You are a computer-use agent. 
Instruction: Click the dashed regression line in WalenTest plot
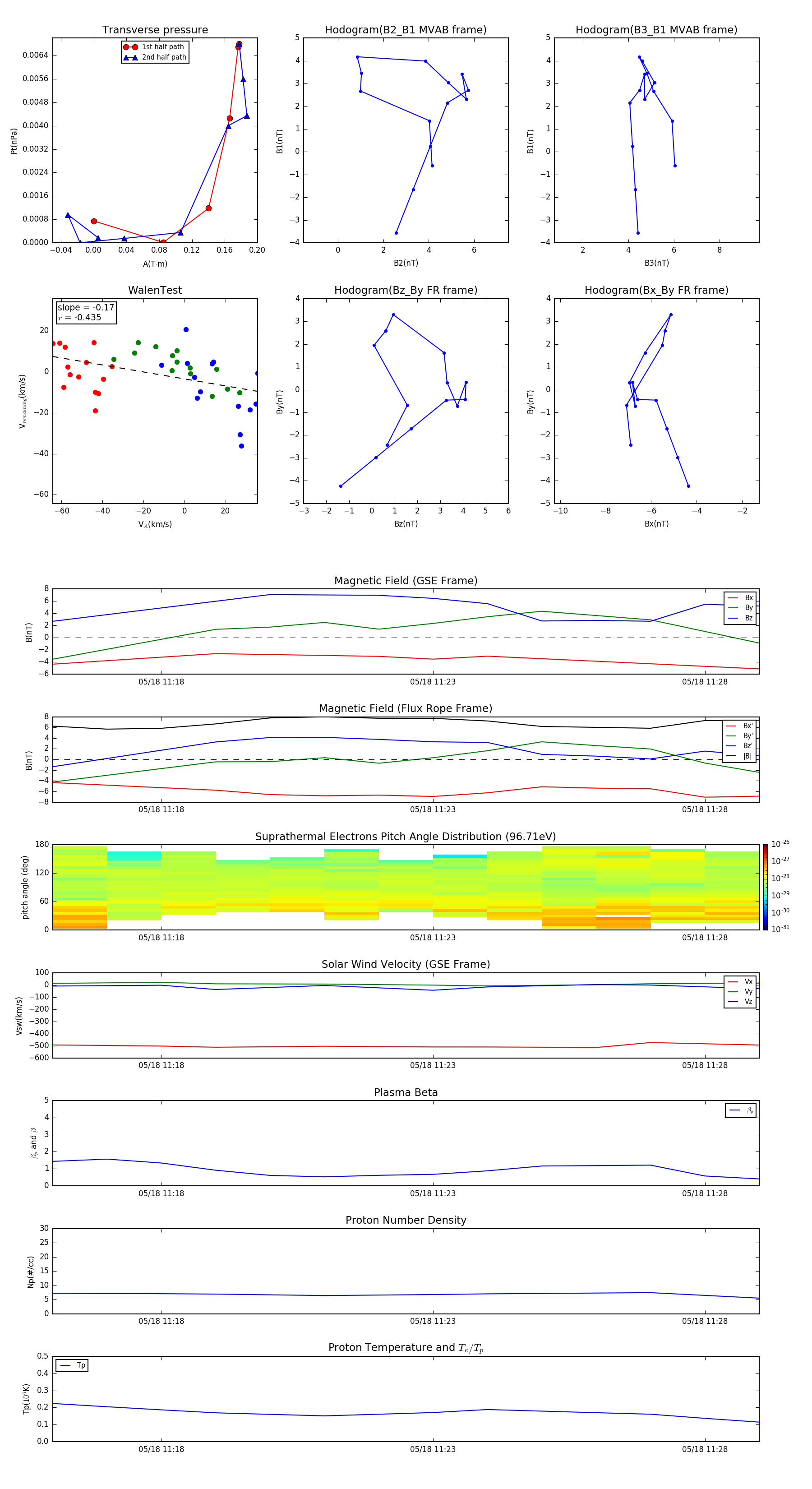155,374
